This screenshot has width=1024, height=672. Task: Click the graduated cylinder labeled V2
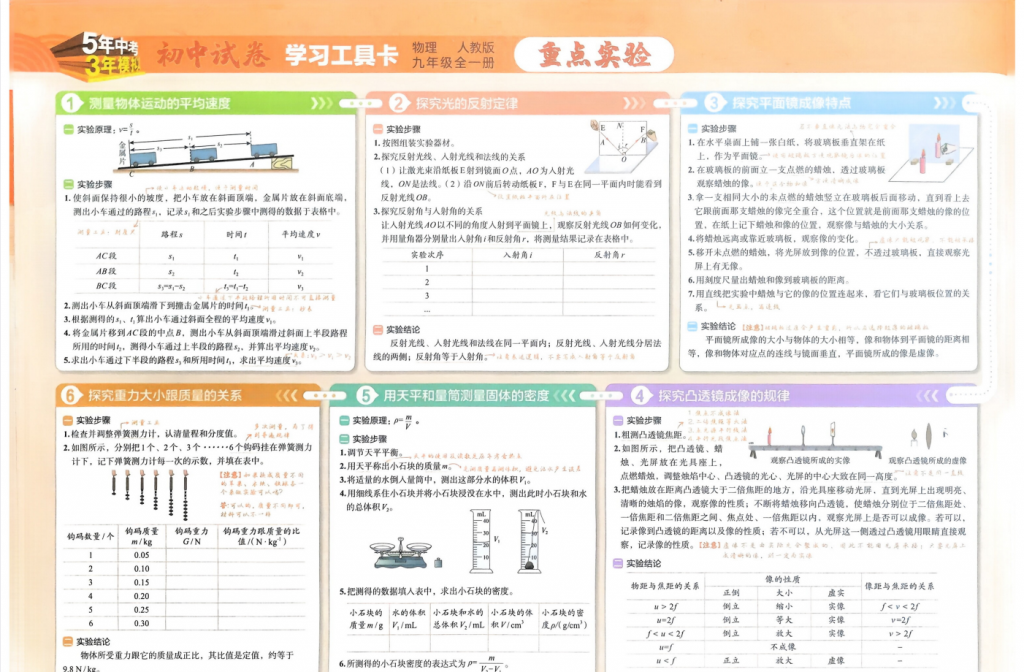point(530,541)
